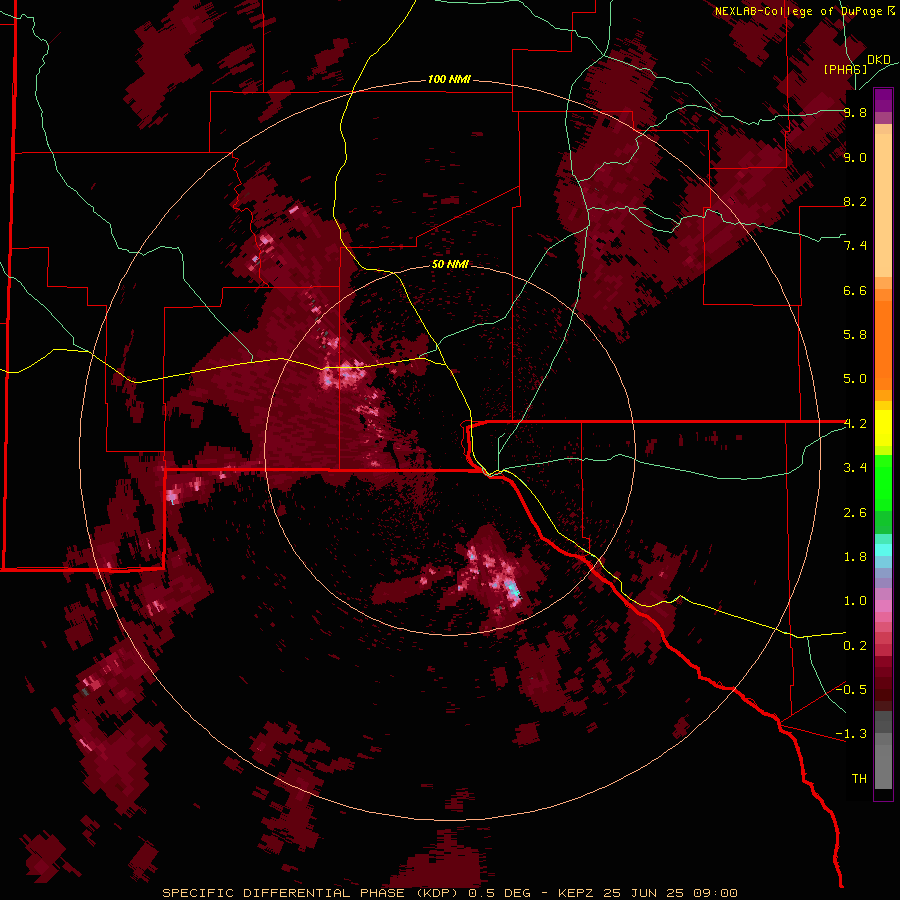Screen dimensions: 900x900
Task: Click the yellow segment of the color bar
Action: [x=883, y=428]
